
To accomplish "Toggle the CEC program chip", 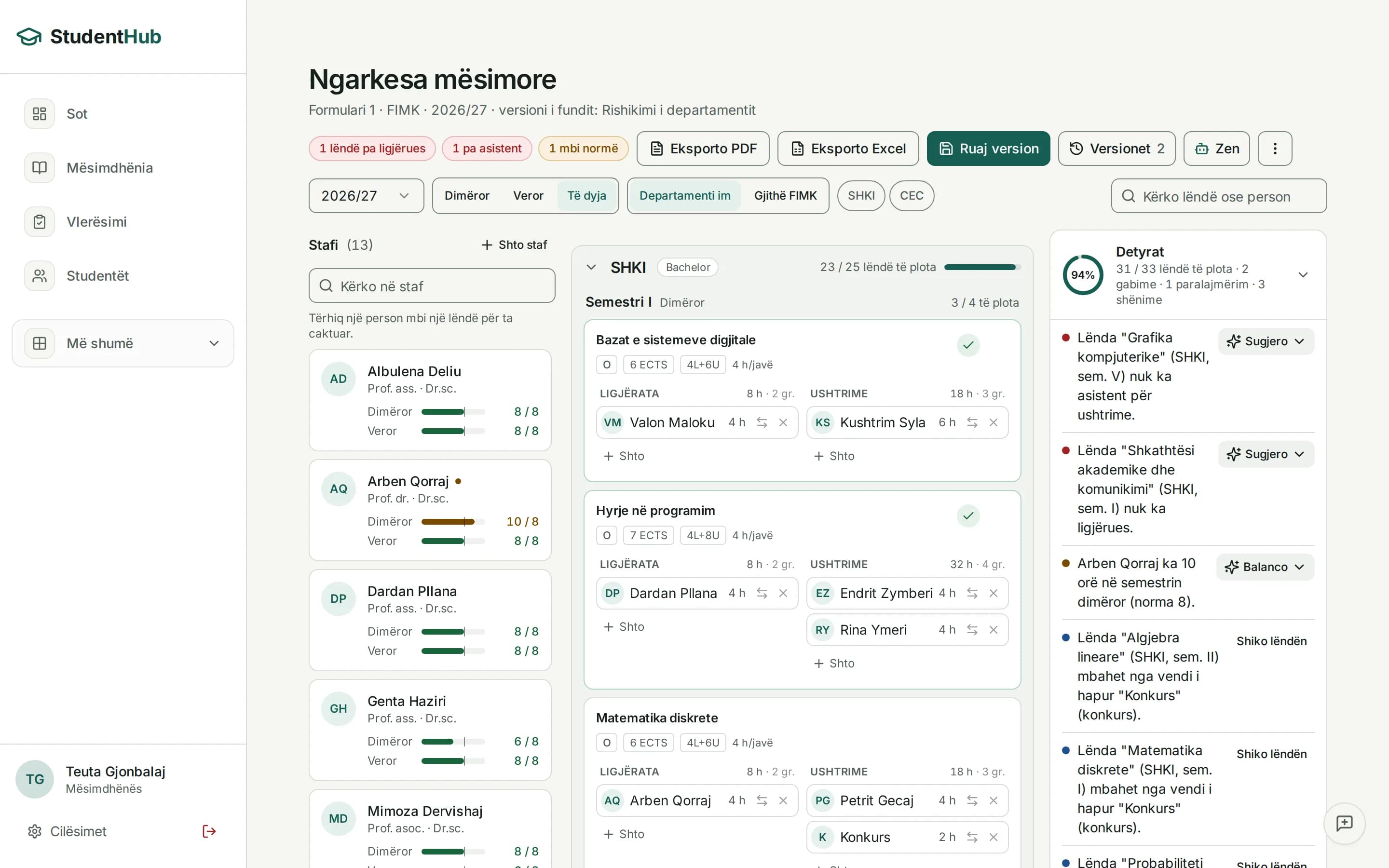I will pos(912,196).
